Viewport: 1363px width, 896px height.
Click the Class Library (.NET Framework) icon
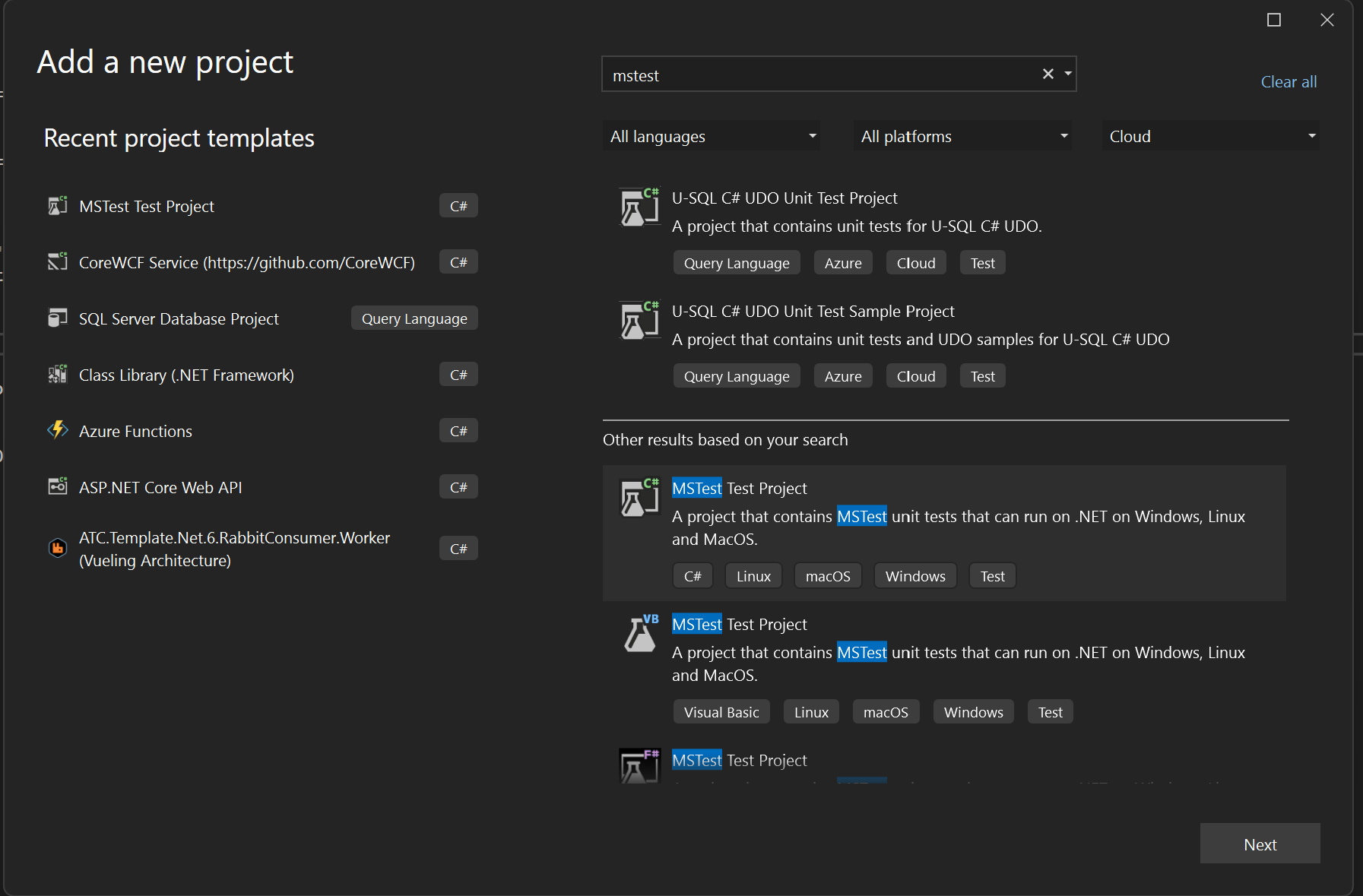58,375
